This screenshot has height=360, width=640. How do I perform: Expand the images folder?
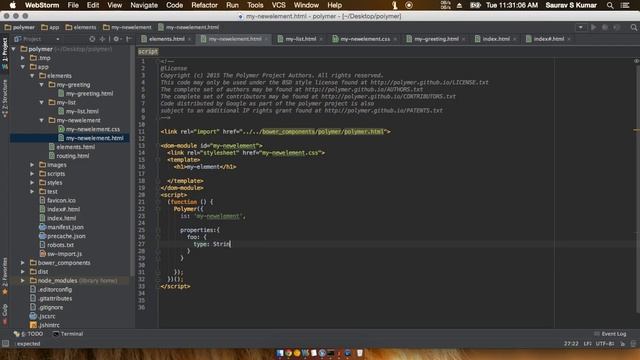click(x=32, y=165)
